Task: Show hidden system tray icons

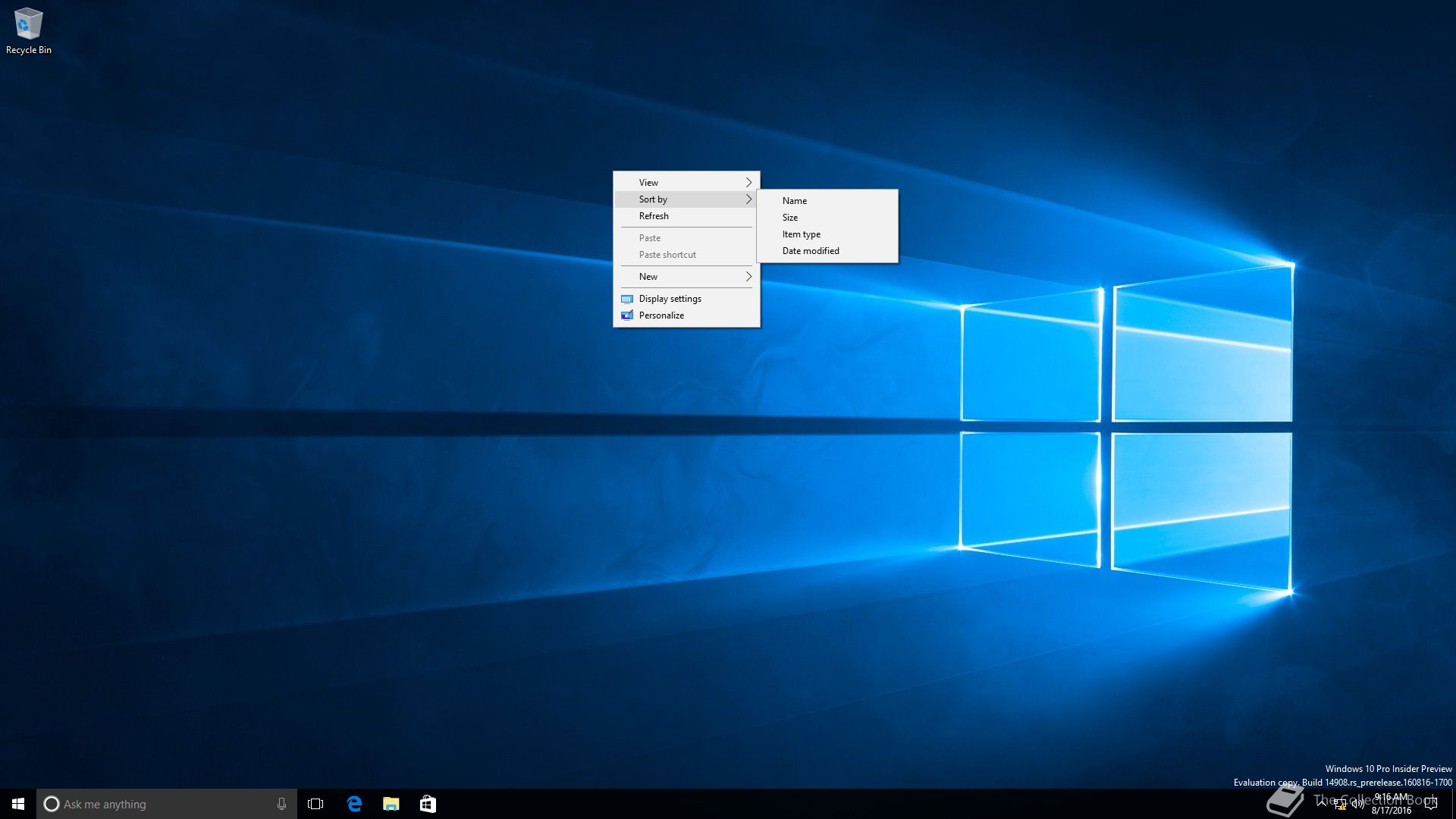Action: pyautogui.click(x=1321, y=804)
